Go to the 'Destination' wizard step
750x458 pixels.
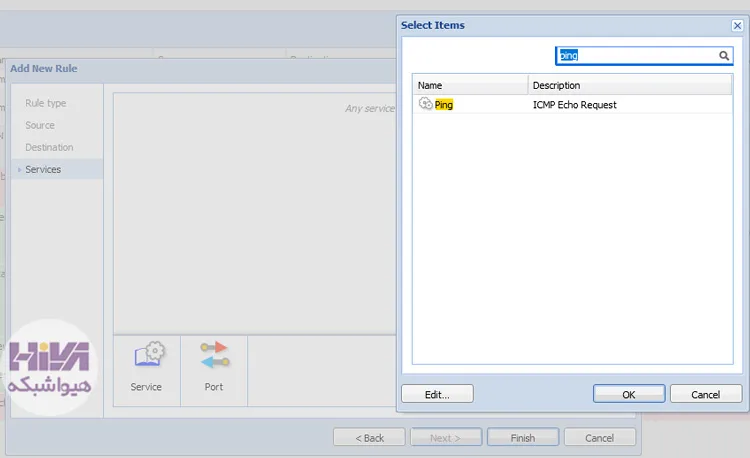pyautogui.click(x=49, y=147)
